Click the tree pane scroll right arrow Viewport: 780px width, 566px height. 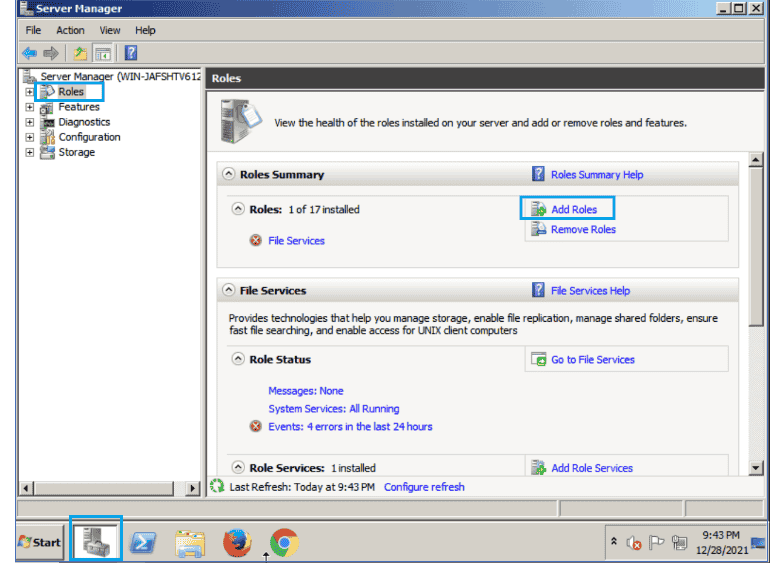tap(193, 488)
